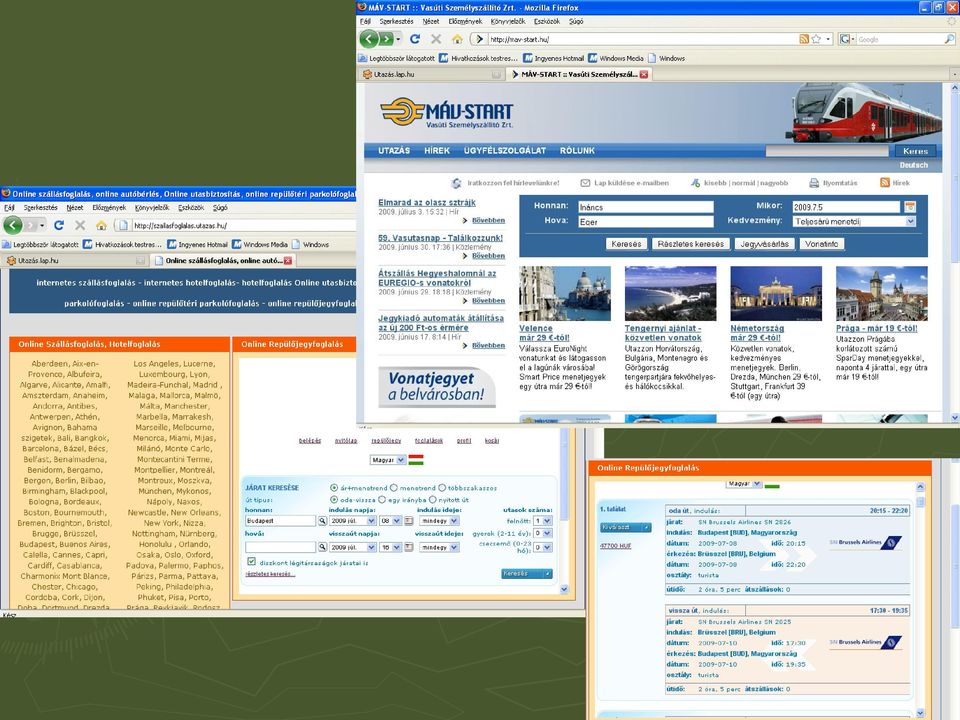Click the Részletes keresés button on MÁV-START
Screen dimensions: 960x720
point(691,244)
